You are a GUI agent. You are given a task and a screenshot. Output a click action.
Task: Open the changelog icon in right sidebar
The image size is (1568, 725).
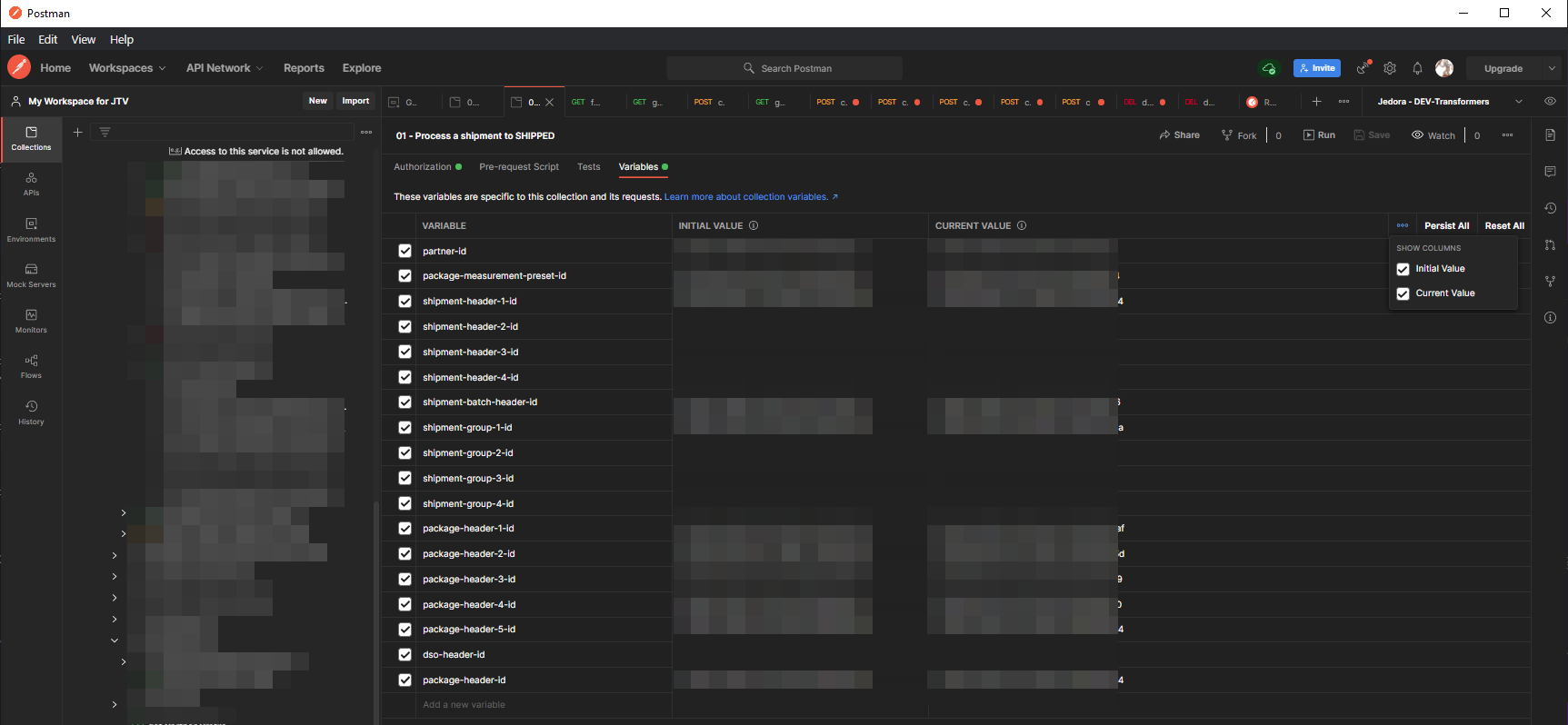[x=1550, y=208]
